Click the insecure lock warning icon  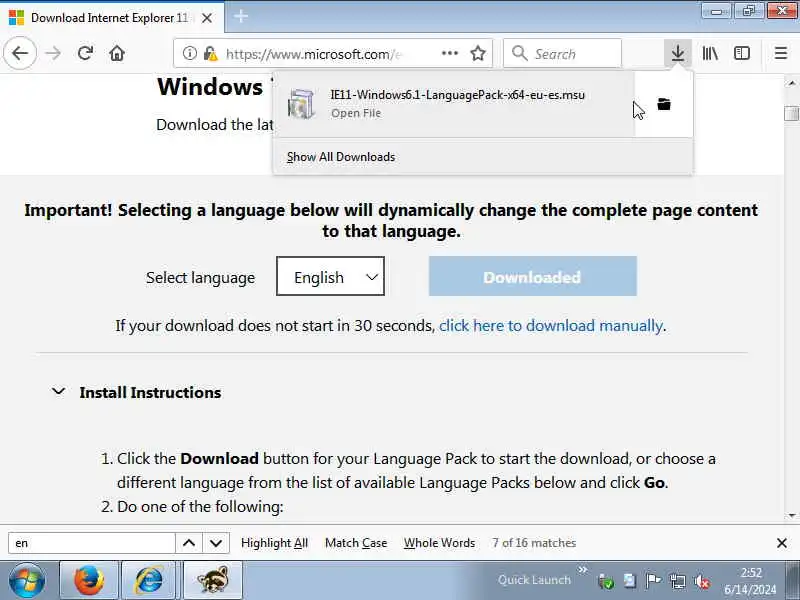click(x=210, y=53)
